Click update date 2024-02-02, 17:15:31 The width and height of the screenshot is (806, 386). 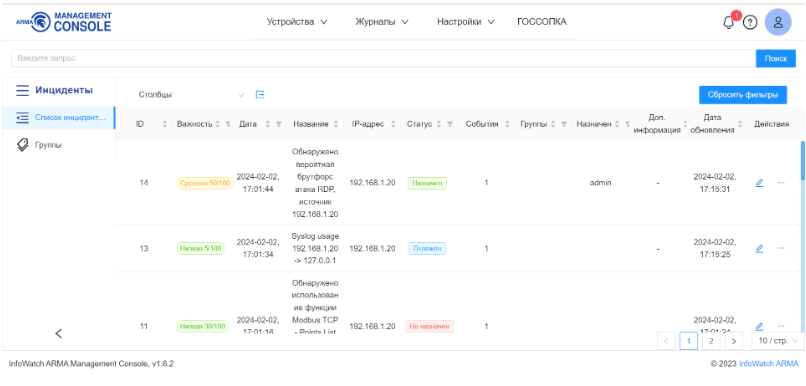point(715,182)
